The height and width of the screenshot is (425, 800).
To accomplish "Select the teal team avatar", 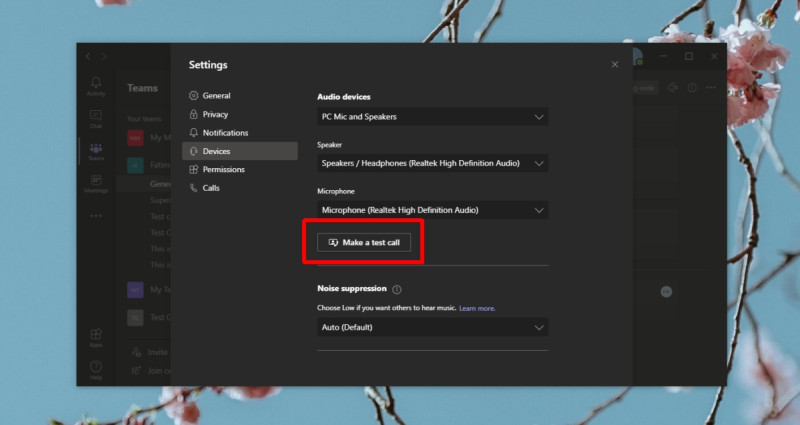I will 135,165.
